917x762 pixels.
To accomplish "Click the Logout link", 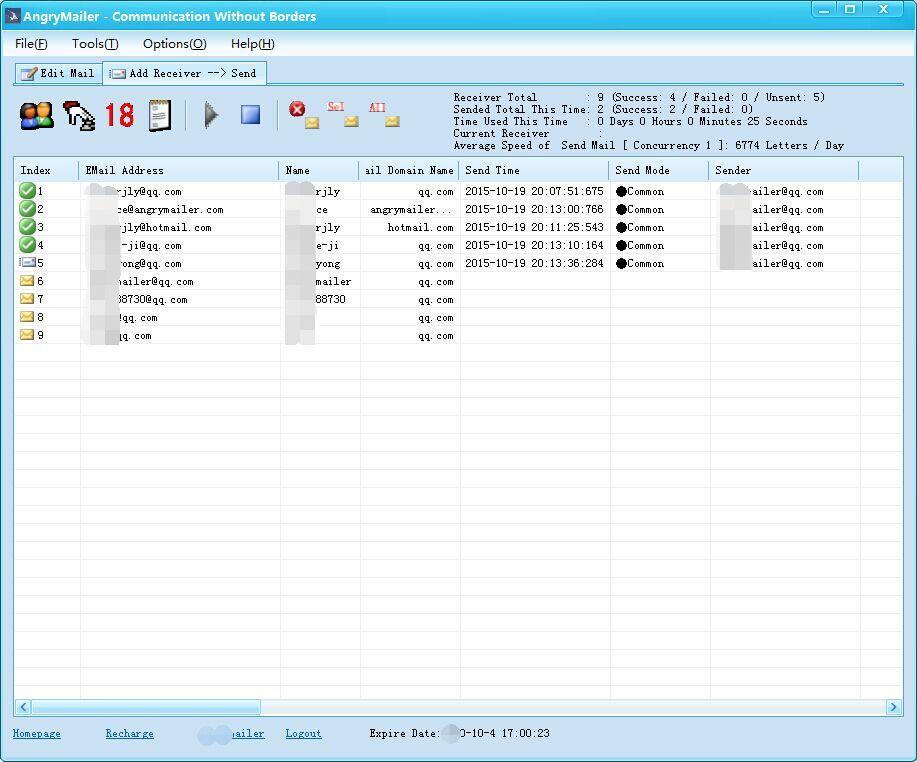I will [303, 733].
